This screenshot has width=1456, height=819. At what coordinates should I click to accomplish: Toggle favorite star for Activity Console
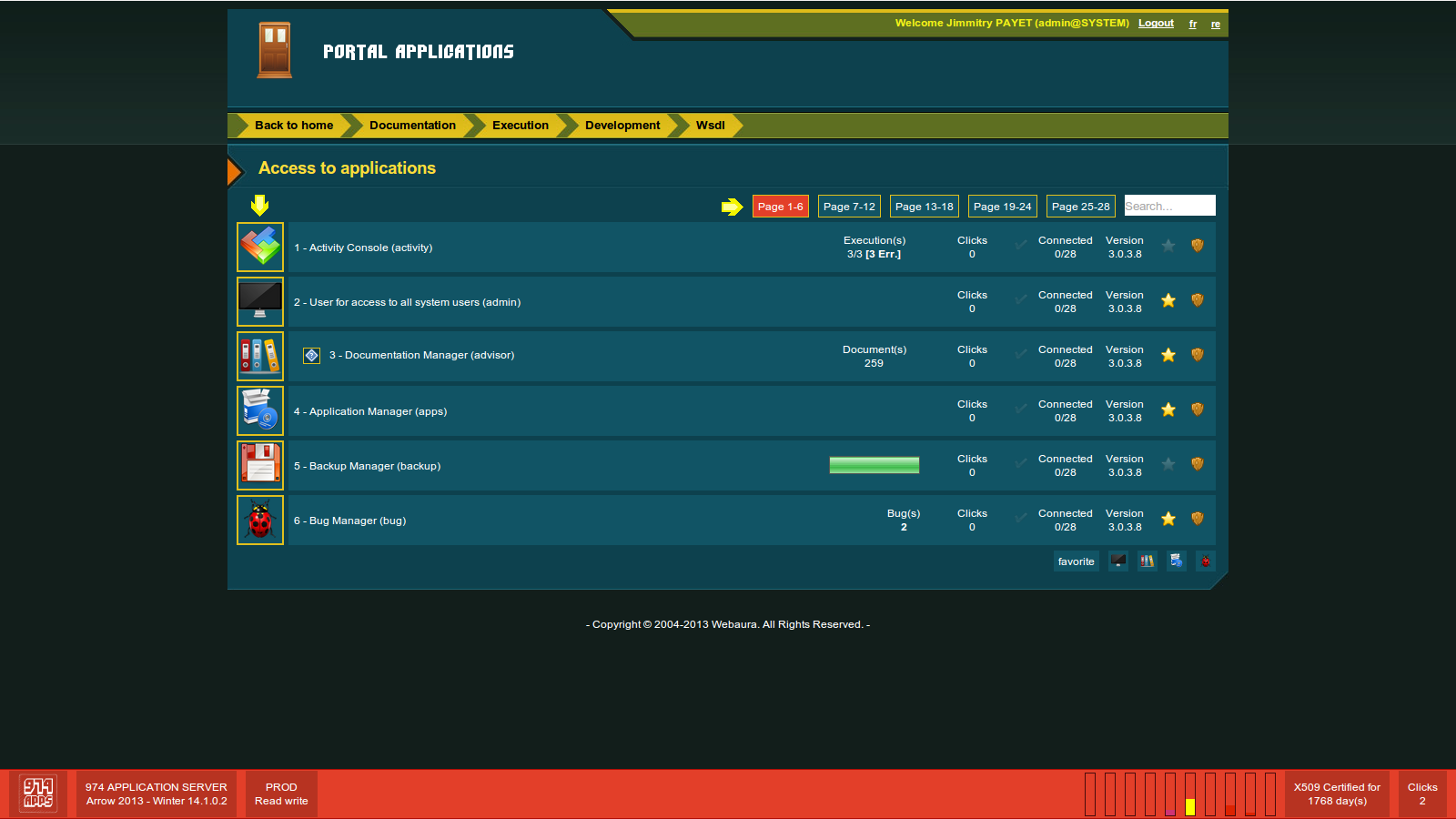coord(1168,246)
